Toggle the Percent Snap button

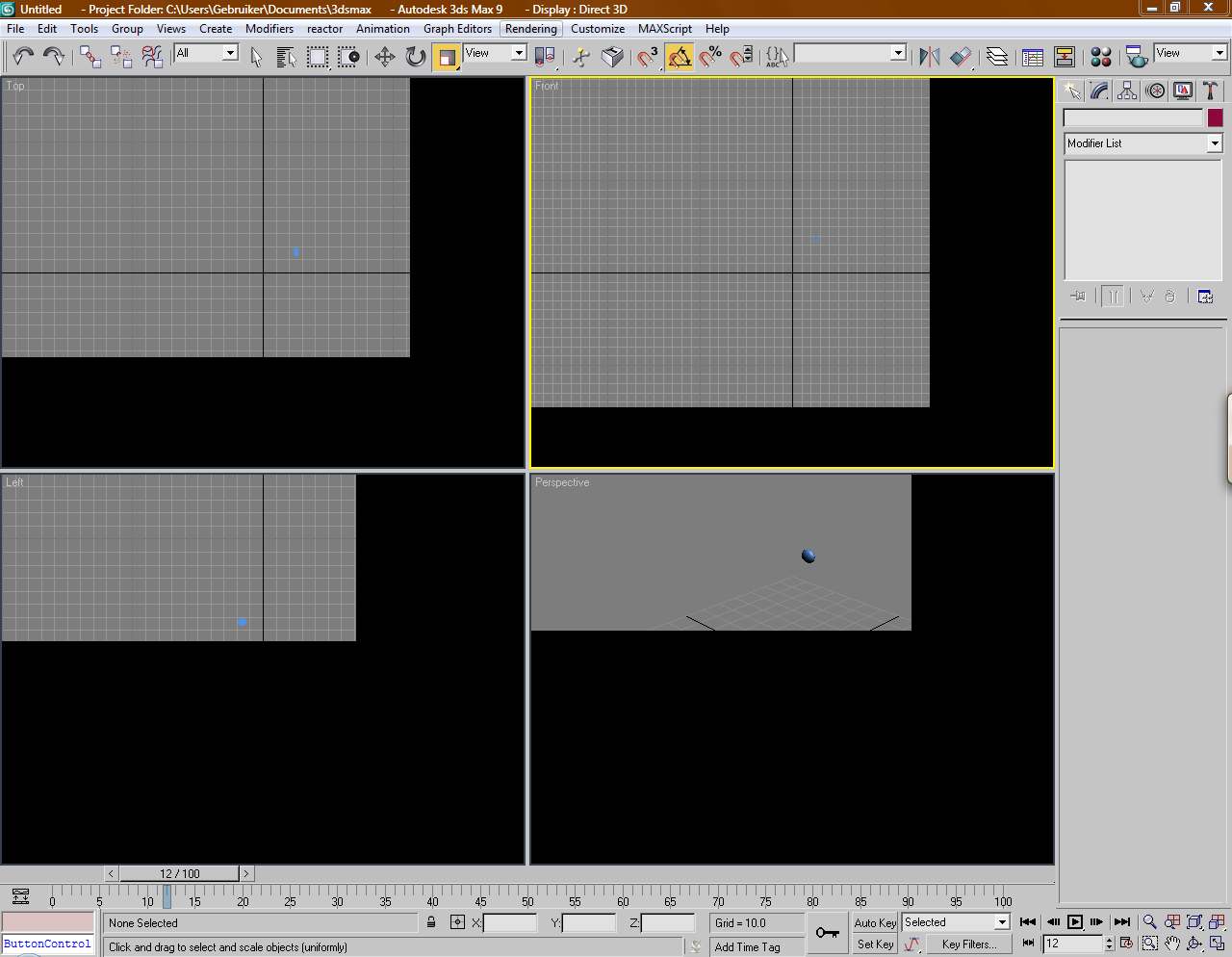(x=710, y=57)
